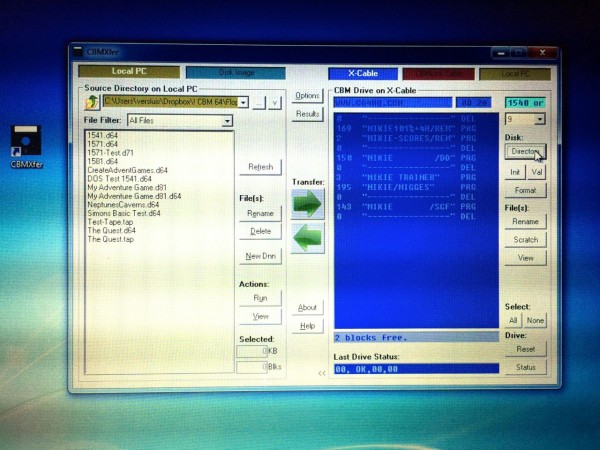Select MIKIE /SCF PRG entry
Image resolution: width=600 pixels, height=450 pixels.
pos(406,207)
